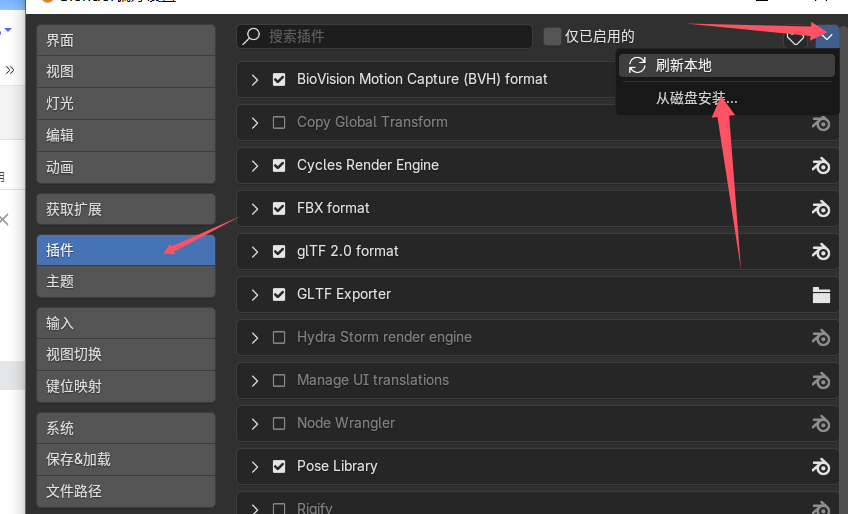
Task: Click Blender icon on FBX format row
Action: tap(821, 208)
